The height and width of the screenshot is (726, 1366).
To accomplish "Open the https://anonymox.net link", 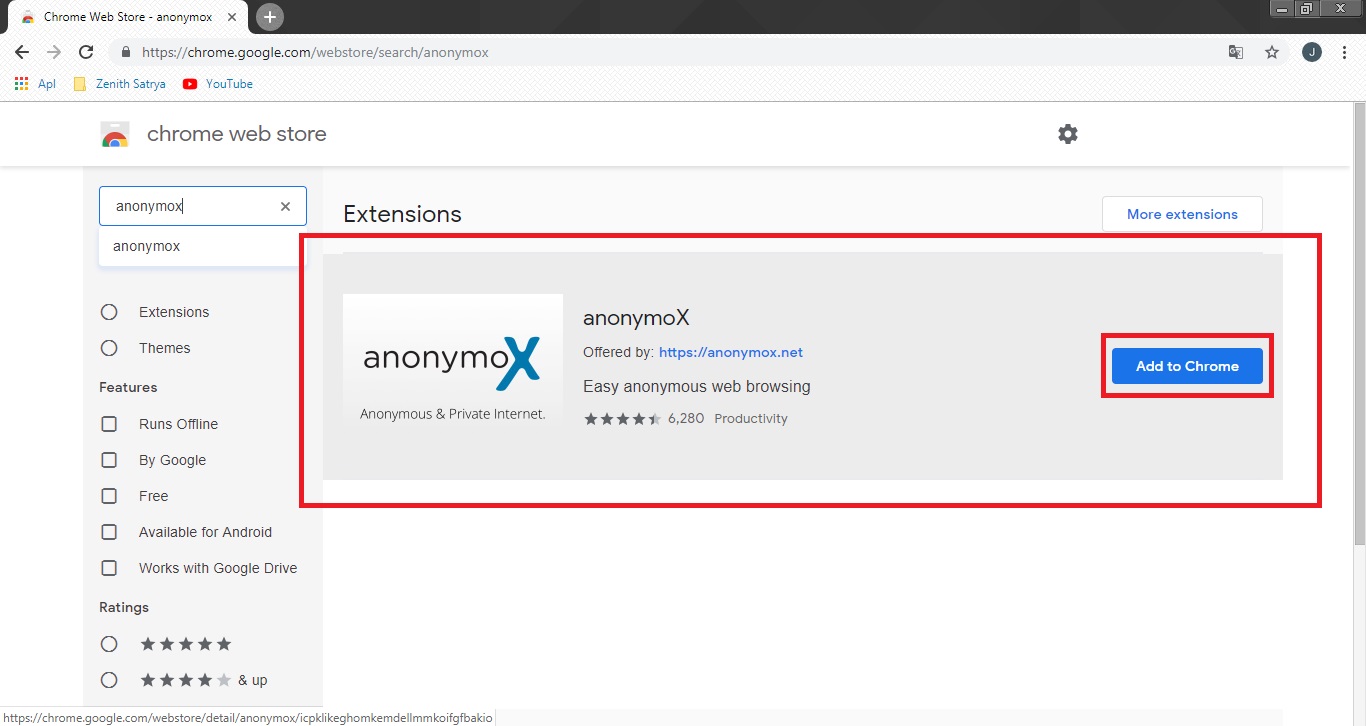I will click(x=731, y=352).
